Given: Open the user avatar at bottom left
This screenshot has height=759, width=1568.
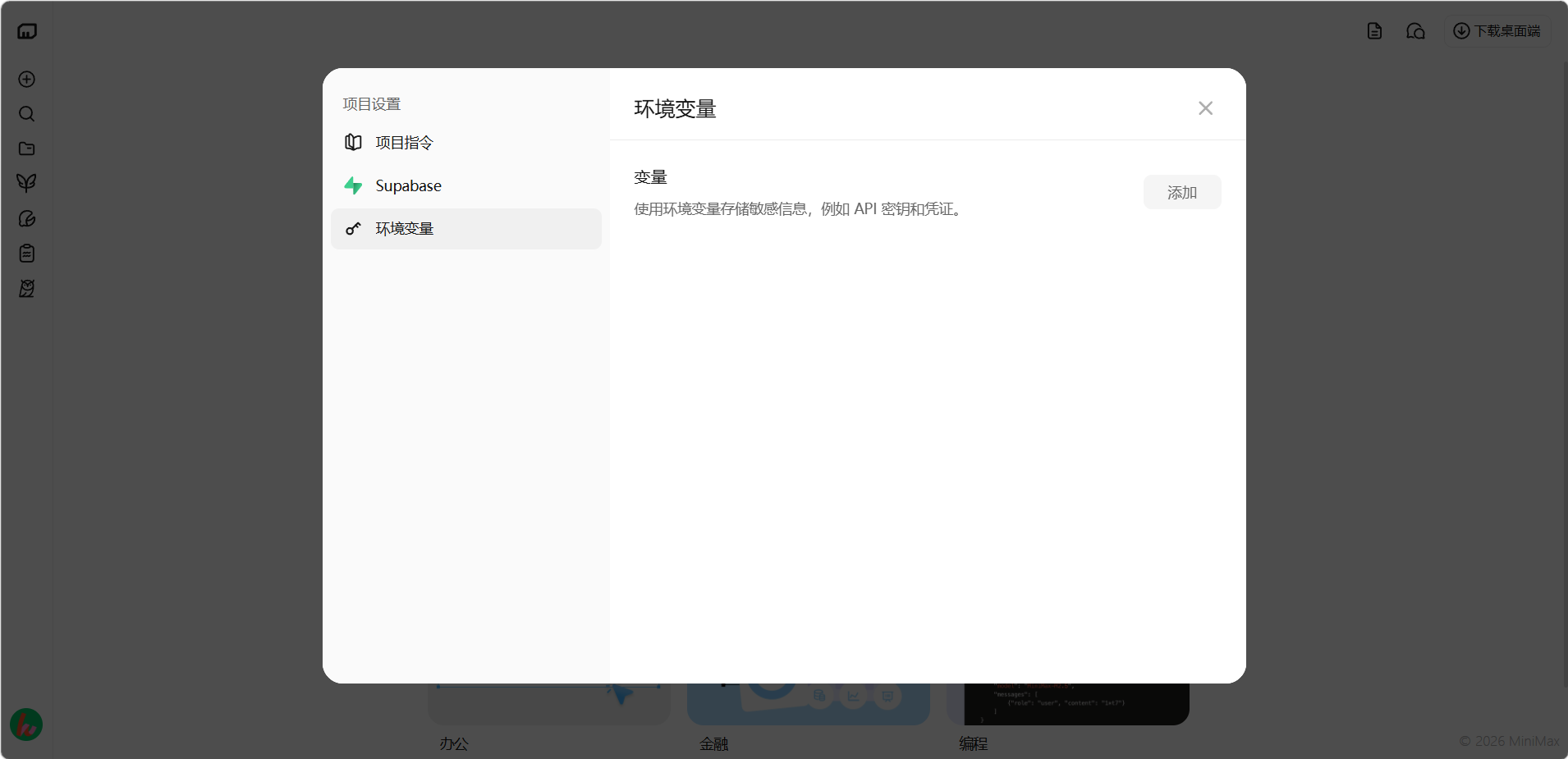Looking at the screenshot, I should [x=26, y=725].
